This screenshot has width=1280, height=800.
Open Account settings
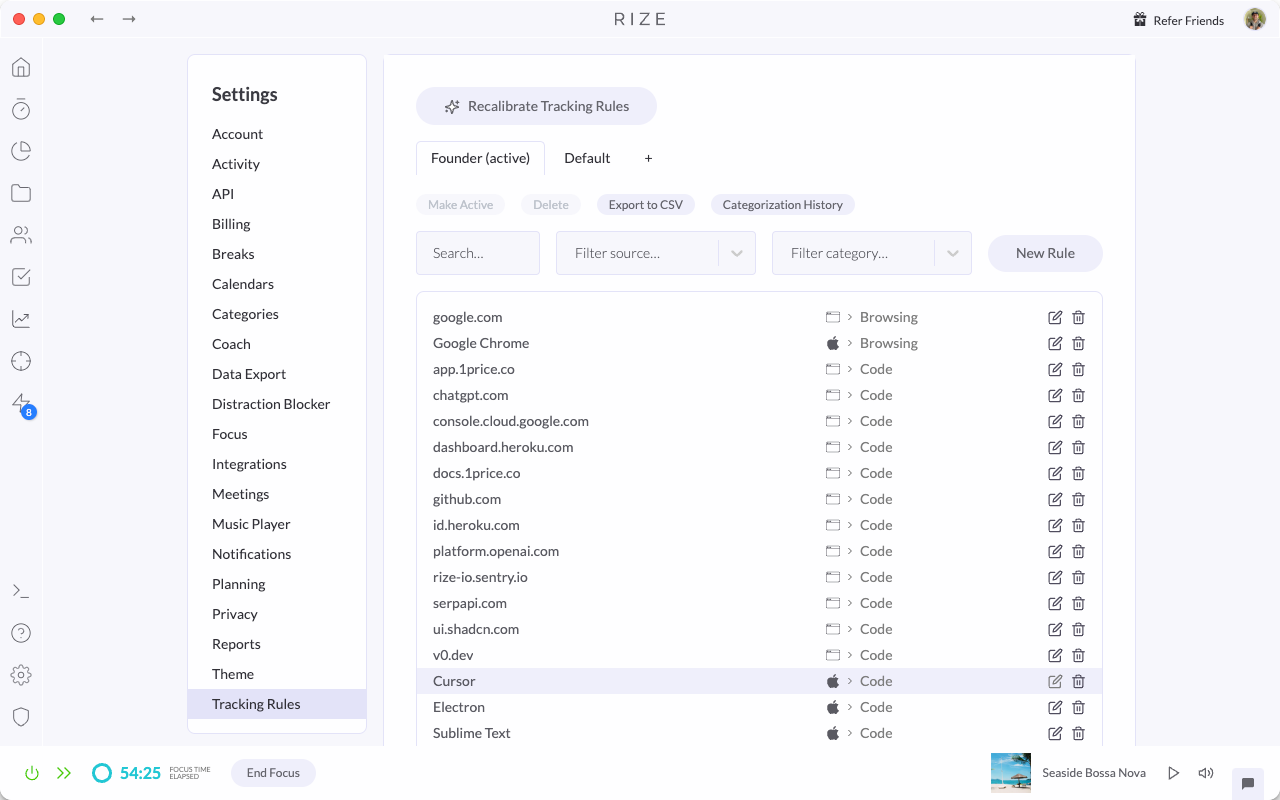(237, 134)
